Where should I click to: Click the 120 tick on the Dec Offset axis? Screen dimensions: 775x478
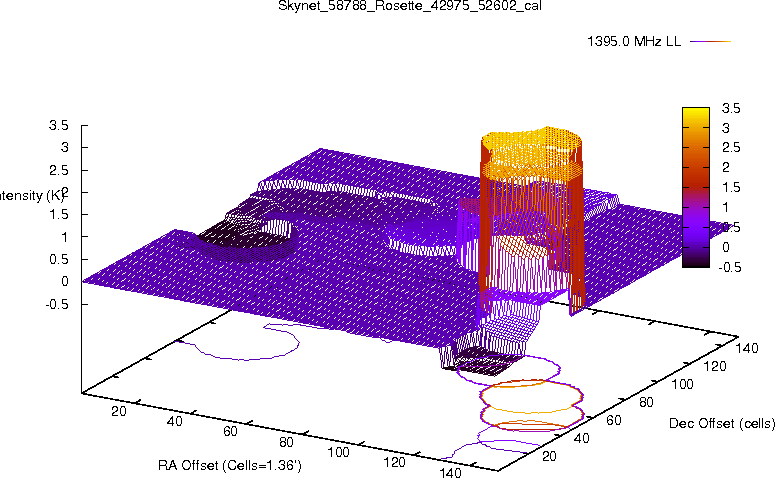(x=714, y=366)
